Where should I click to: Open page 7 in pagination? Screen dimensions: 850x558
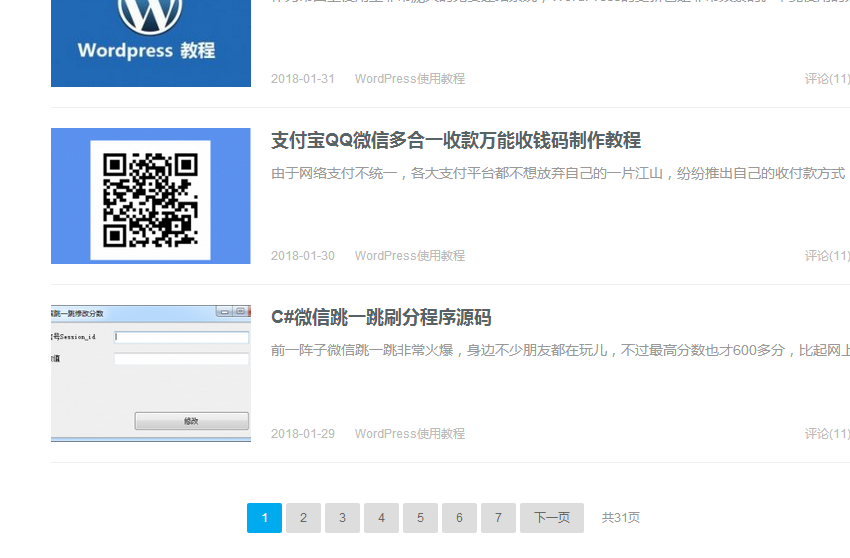(x=498, y=518)
